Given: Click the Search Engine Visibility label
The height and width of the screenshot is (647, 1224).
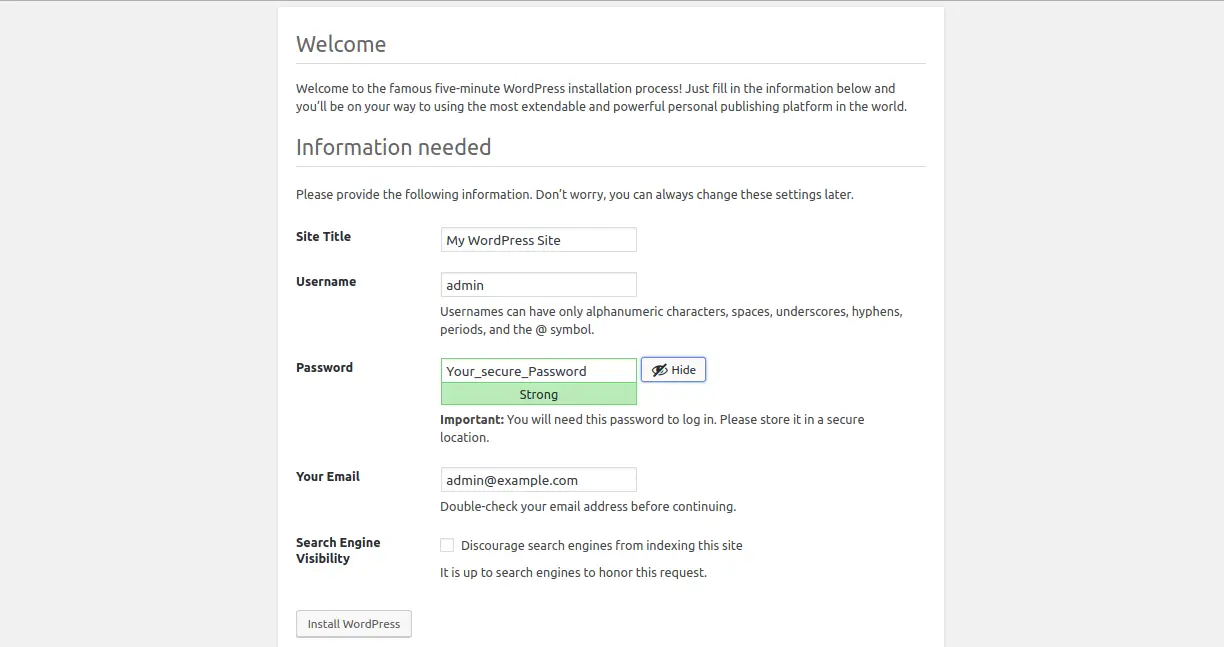Looking at the screenshot, I should tap(338, 550).
